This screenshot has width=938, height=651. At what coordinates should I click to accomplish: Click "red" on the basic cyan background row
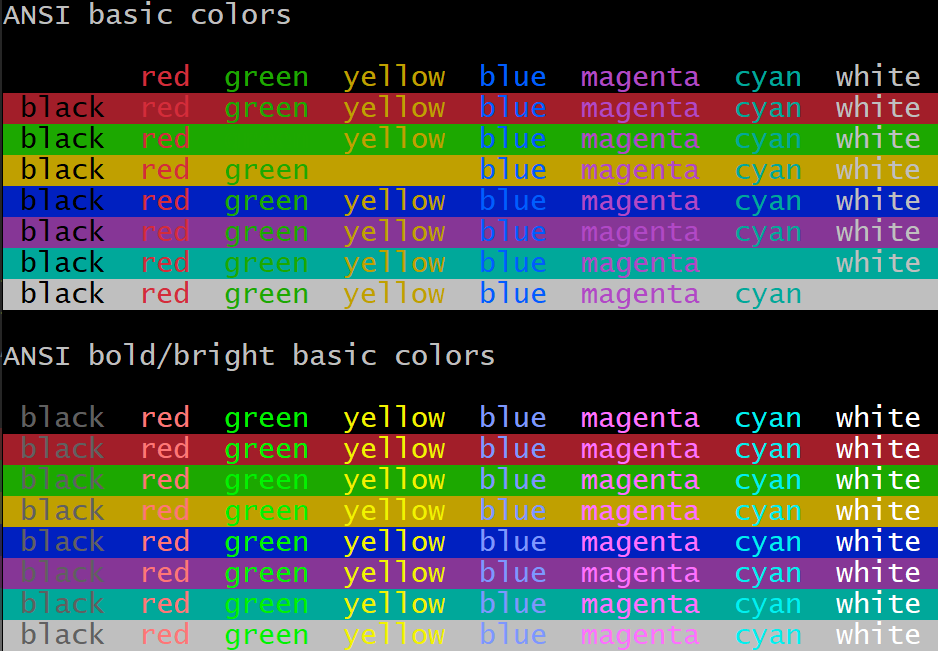tap(165, 263)
